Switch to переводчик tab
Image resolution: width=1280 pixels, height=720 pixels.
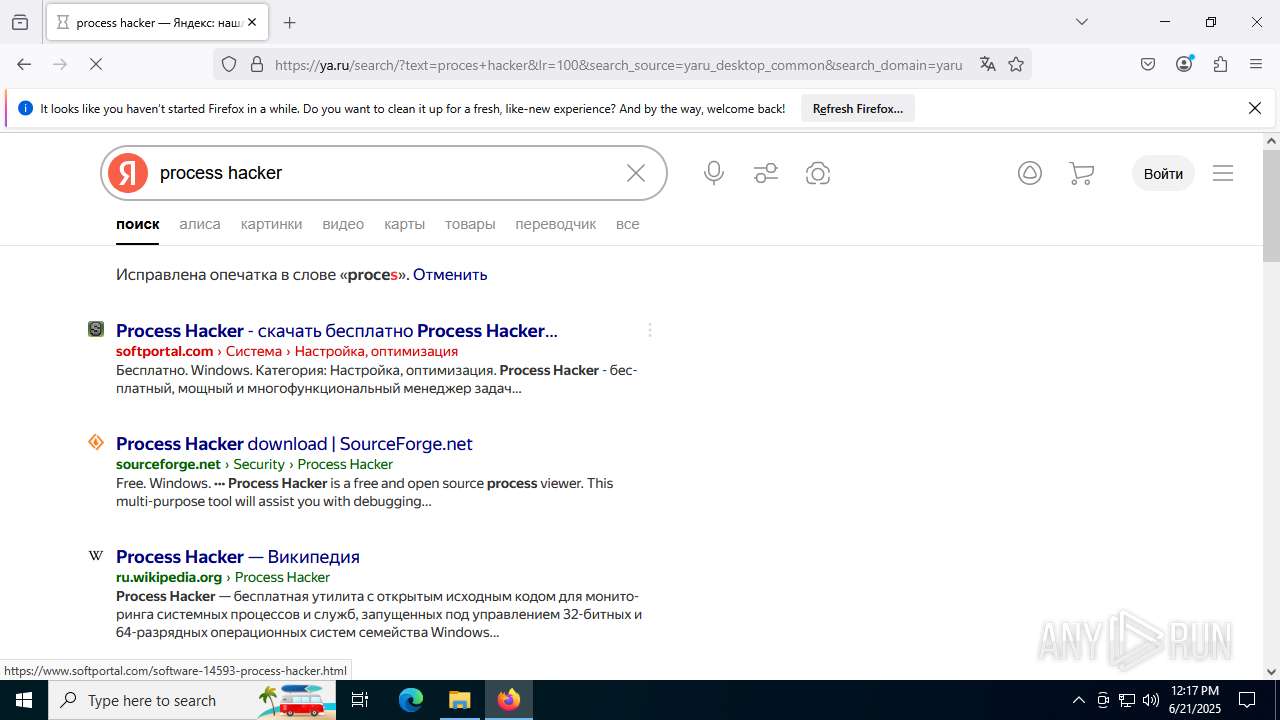(555, 224)
